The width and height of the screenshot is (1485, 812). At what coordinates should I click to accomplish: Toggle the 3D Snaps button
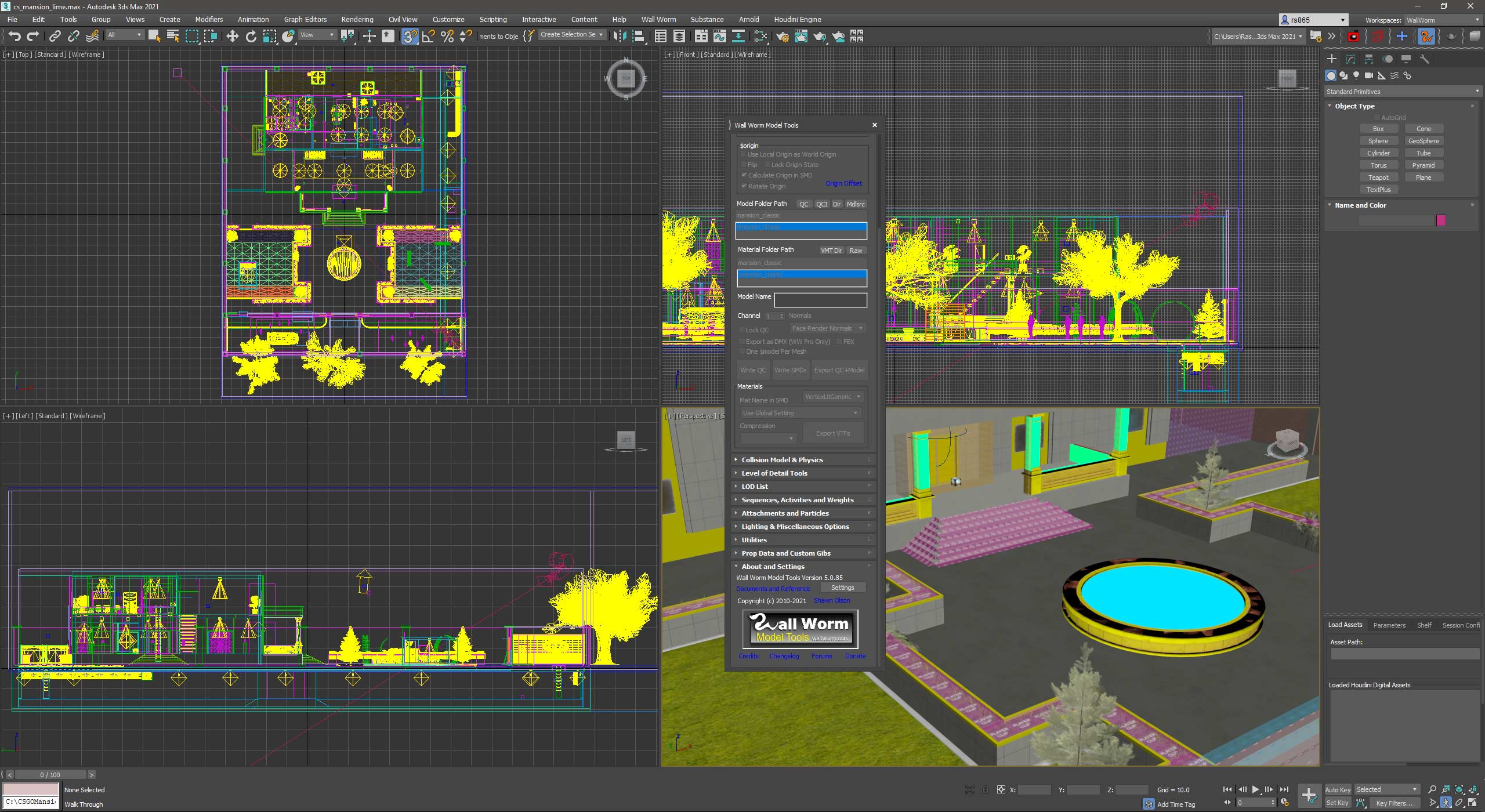coord(410,37)
